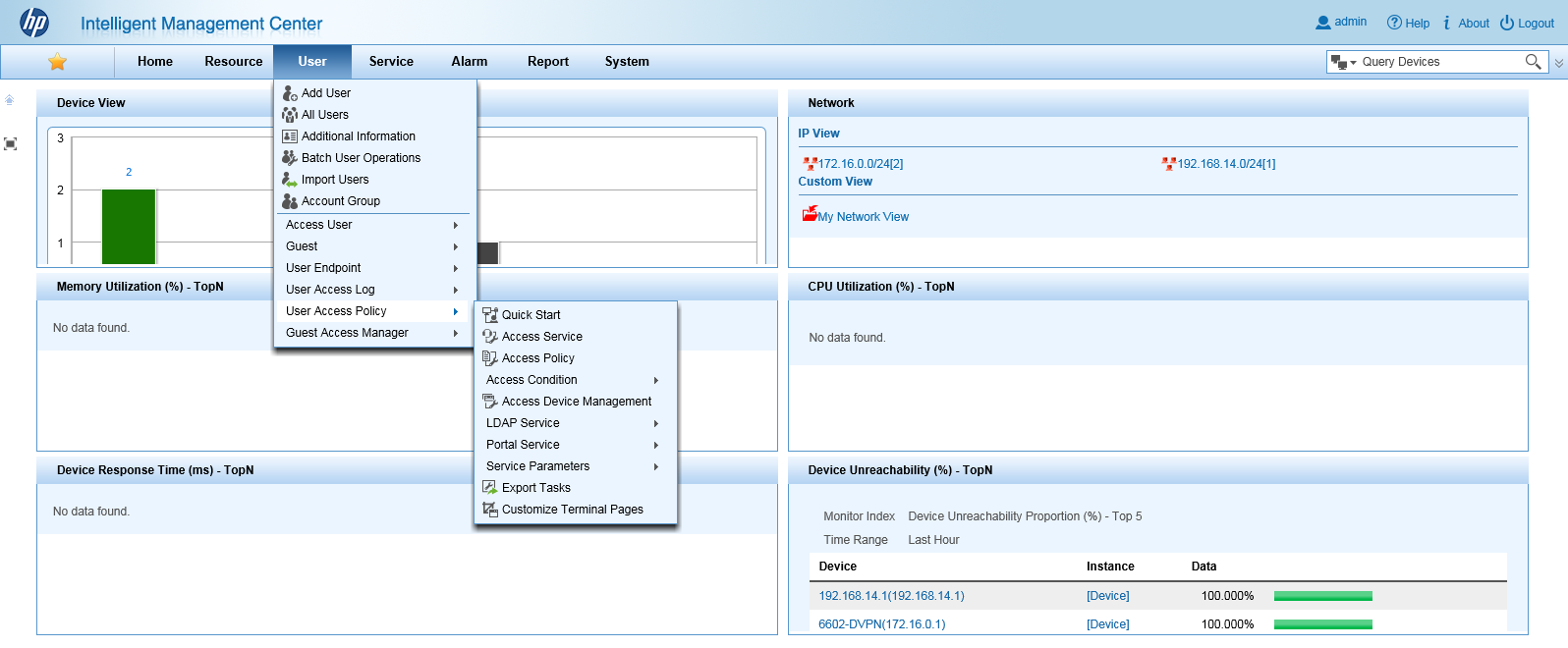The width and height of the screenshot is (1568, 648).
Task: Click the Access Device Management icon
Action: pyautogui.click(x=490, y=402)
